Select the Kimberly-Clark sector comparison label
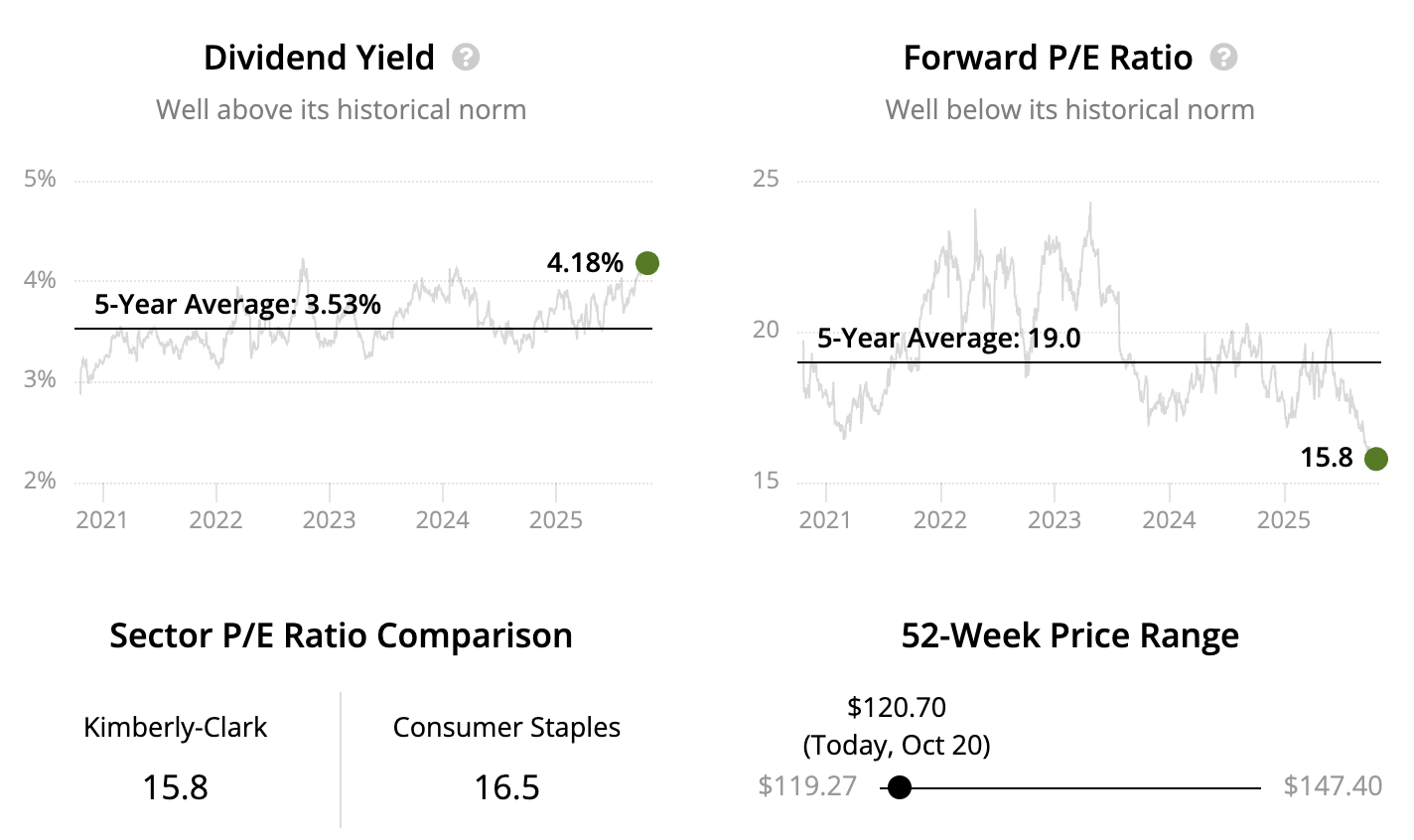1414x840 pixels. (x=175, y=728)
